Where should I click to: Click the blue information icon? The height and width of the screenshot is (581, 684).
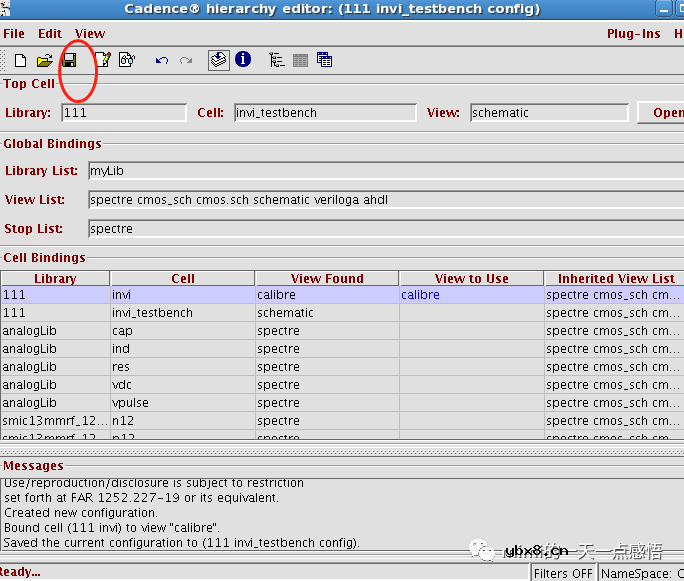pyautogui.click(x=243, y=60)
